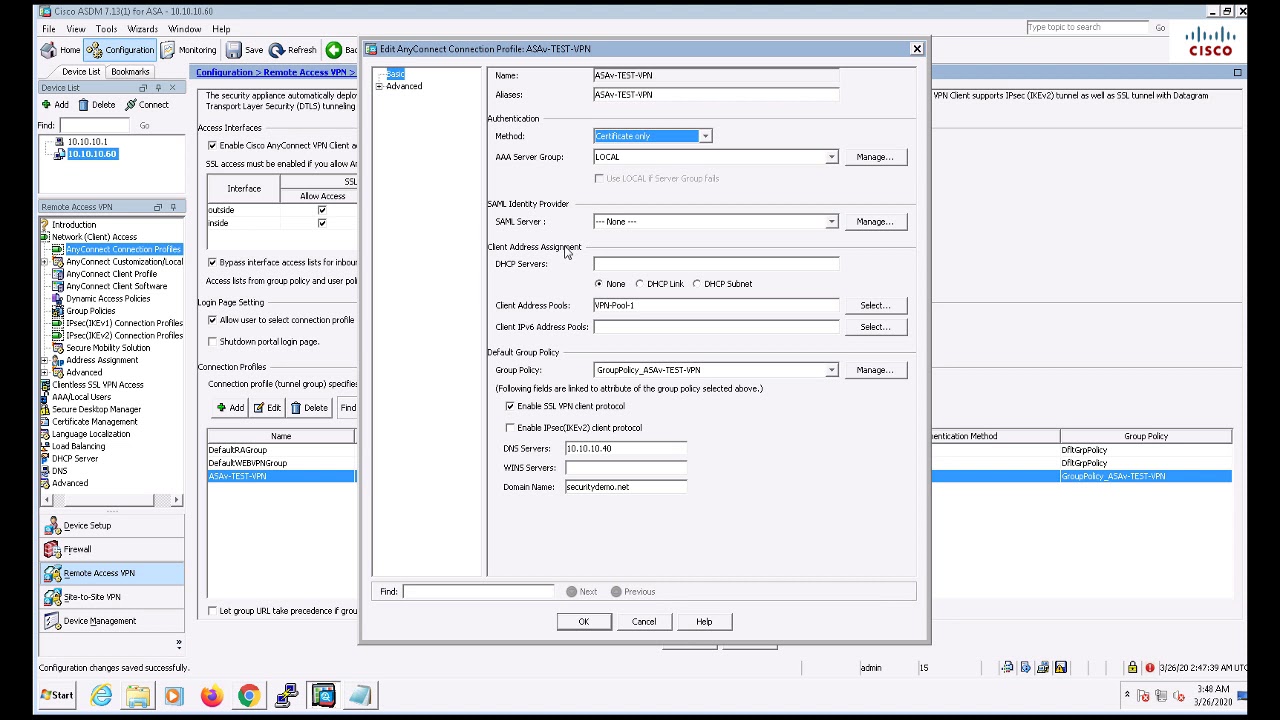Screen dimensions: 1280x720
Task: Launch Internet Explorer from taskbar
Action: (101, 695)
